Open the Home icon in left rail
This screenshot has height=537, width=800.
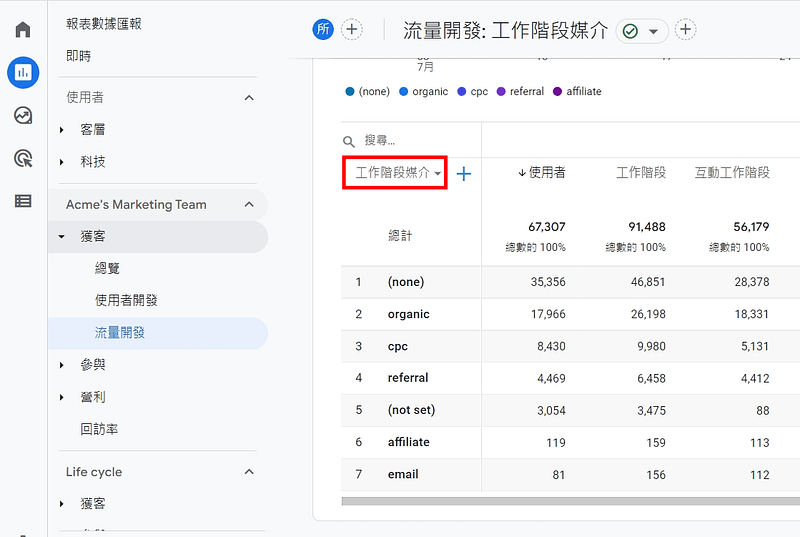click(23, 30)
